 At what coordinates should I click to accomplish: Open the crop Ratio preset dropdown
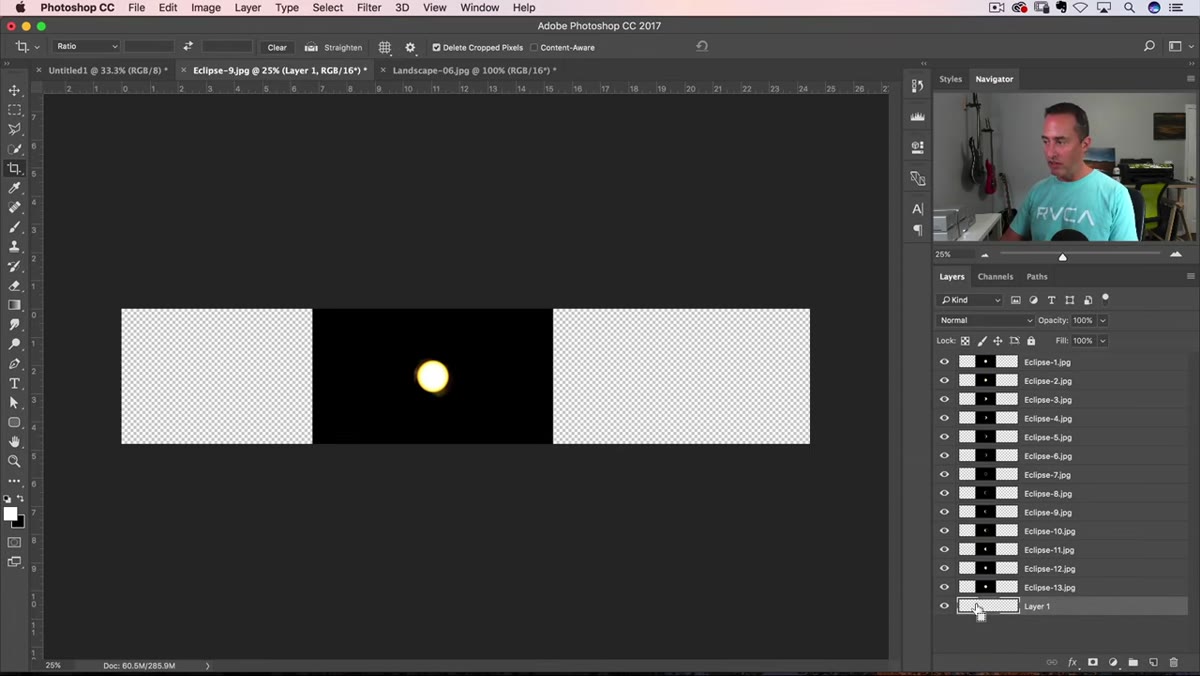pyautogui.click(x=87, y=46)
